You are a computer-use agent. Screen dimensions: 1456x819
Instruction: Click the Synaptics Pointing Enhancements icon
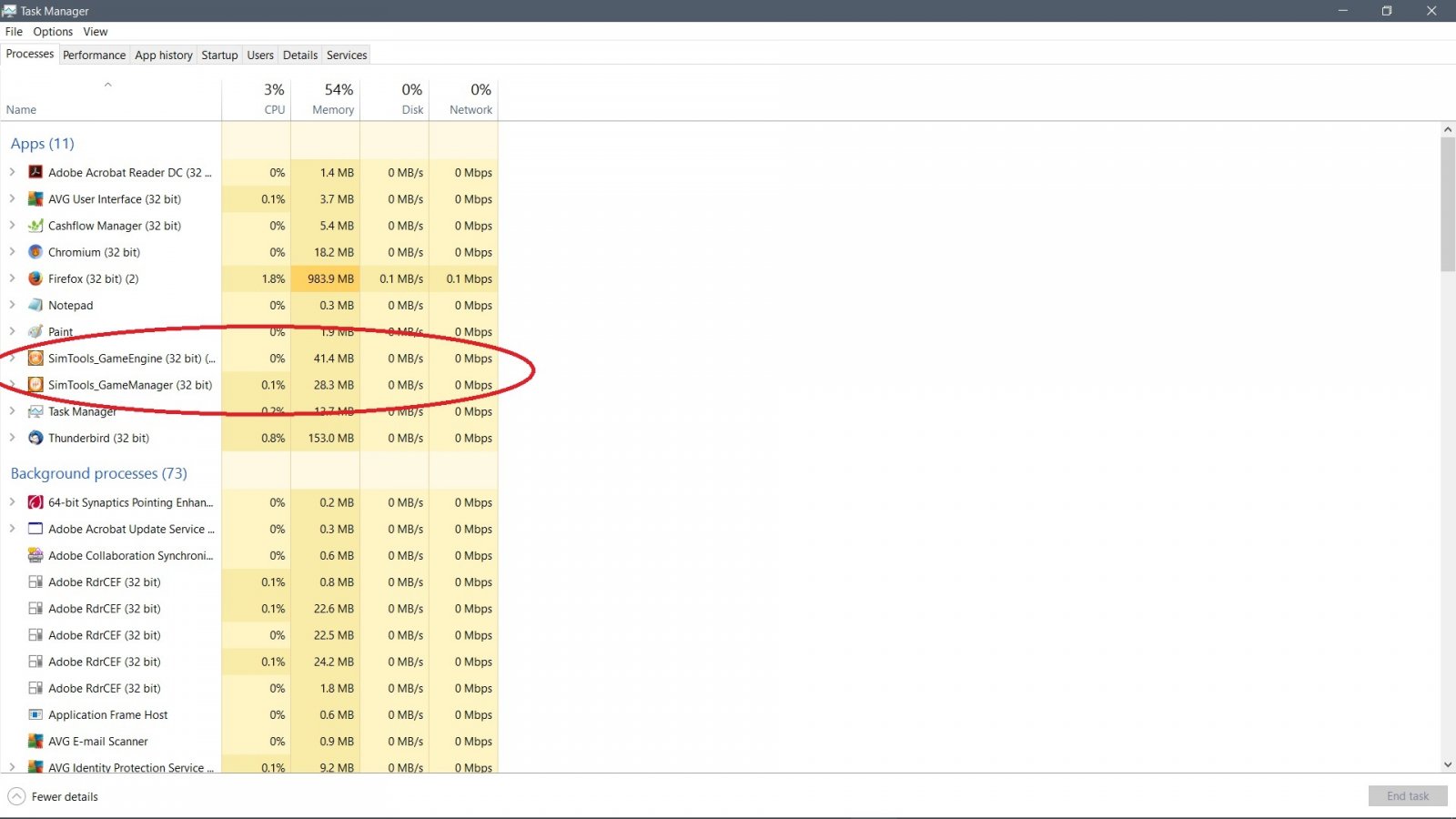[35, 502]
